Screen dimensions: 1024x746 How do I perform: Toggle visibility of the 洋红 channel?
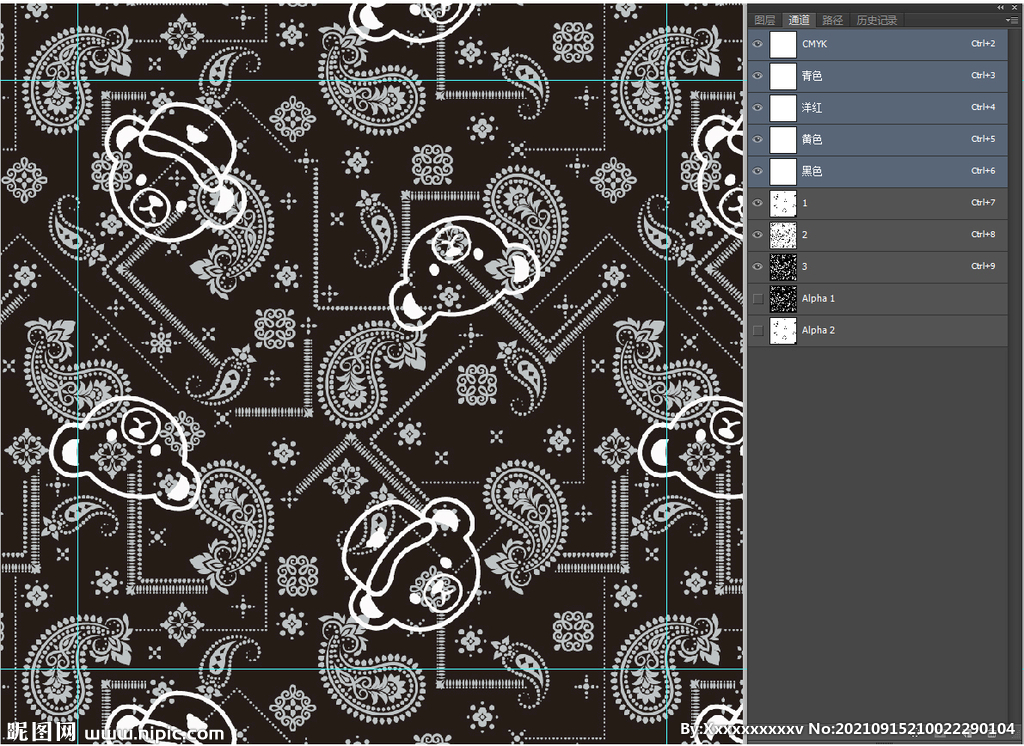[758, 108]
